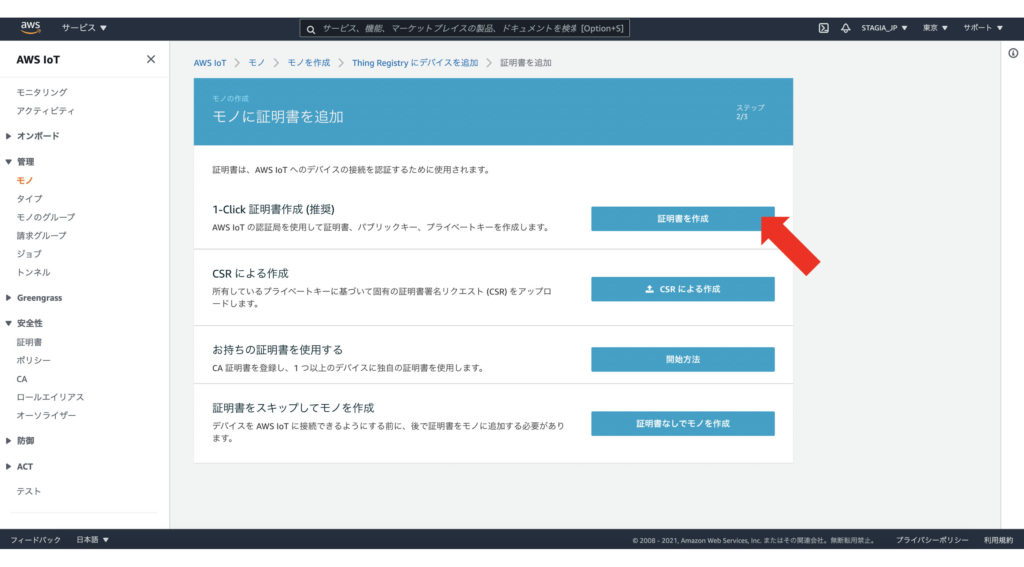Close the AWS IoT sidebar panel

[151, 59]
